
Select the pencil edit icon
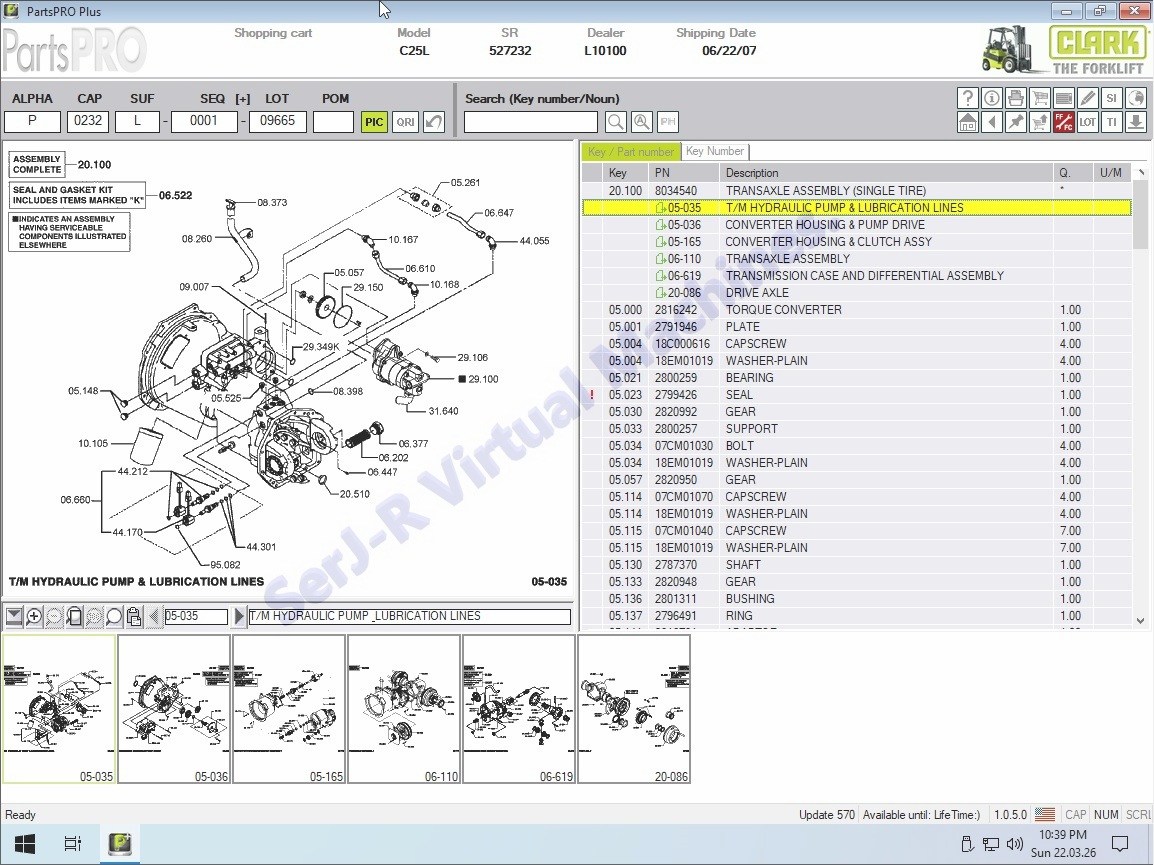point(1088,98)
